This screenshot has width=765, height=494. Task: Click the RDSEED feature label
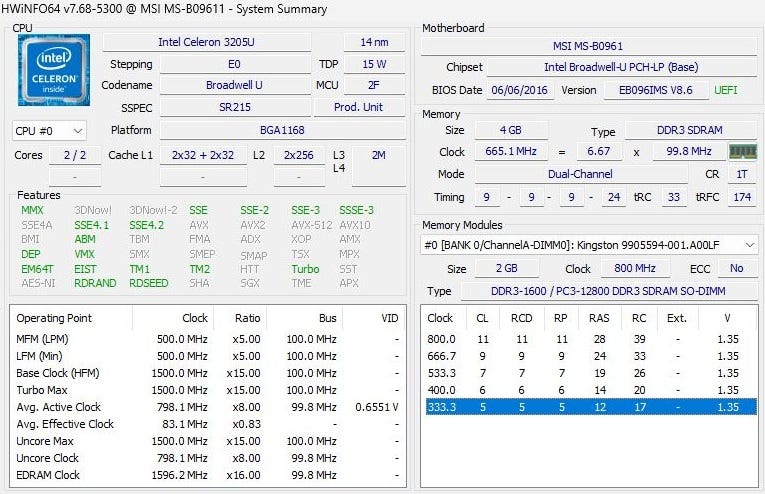tap(147, 283)
